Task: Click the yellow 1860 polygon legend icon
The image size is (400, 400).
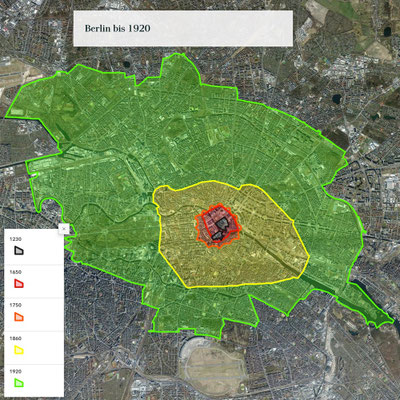Action: coord(19,350)
